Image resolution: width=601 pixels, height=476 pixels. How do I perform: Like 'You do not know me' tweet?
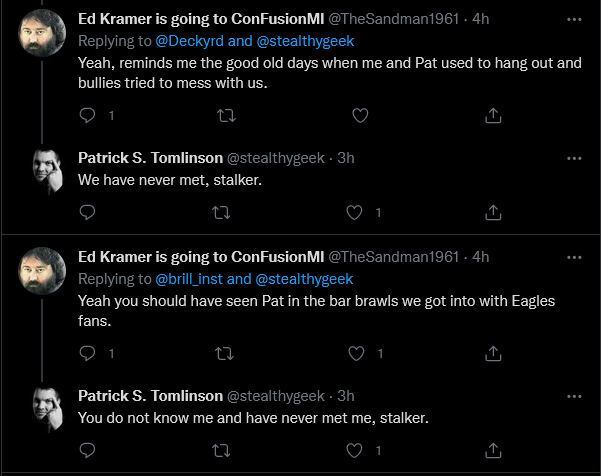tap(354, 450)
